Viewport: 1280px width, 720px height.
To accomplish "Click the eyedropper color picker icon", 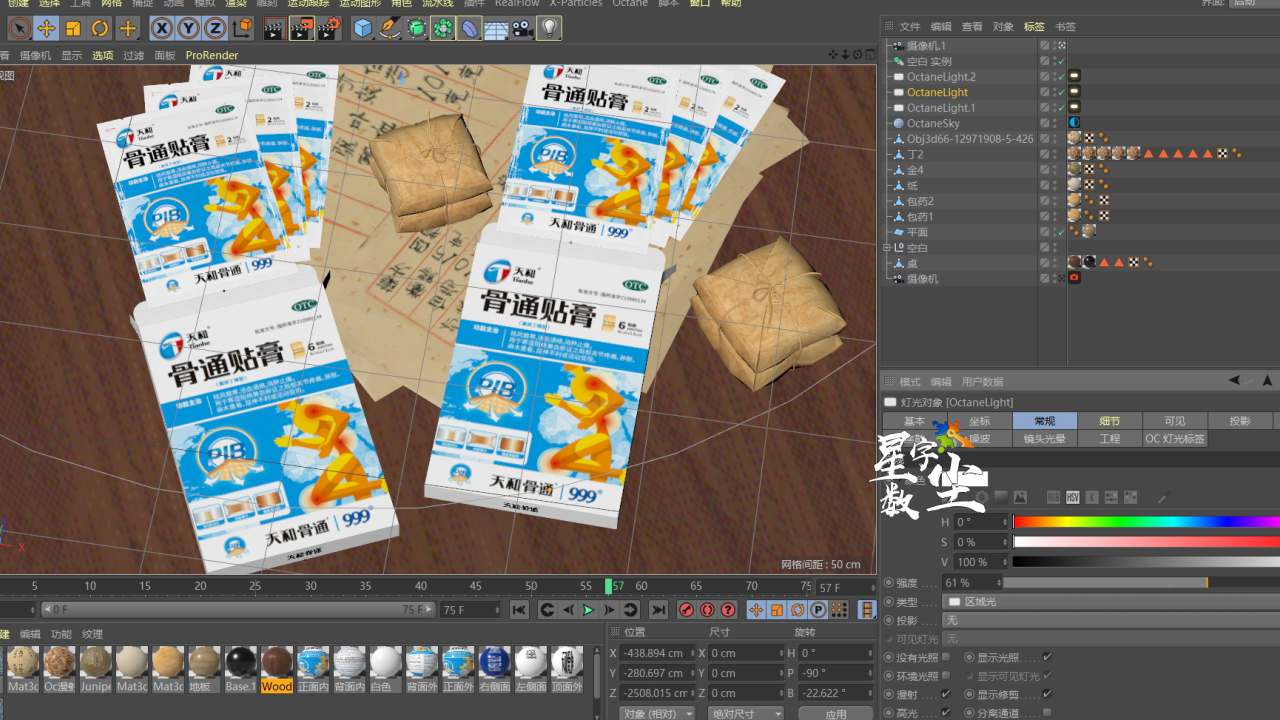I will [x=1162, y=498].
